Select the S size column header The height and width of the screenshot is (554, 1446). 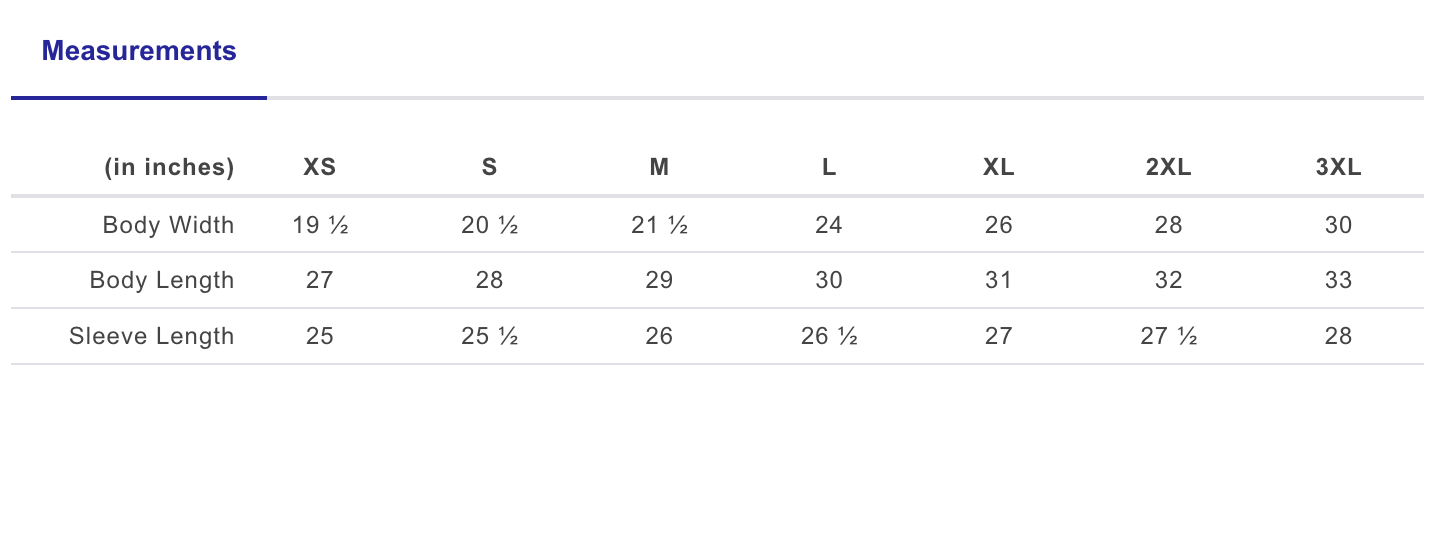[x=489, y=167]
